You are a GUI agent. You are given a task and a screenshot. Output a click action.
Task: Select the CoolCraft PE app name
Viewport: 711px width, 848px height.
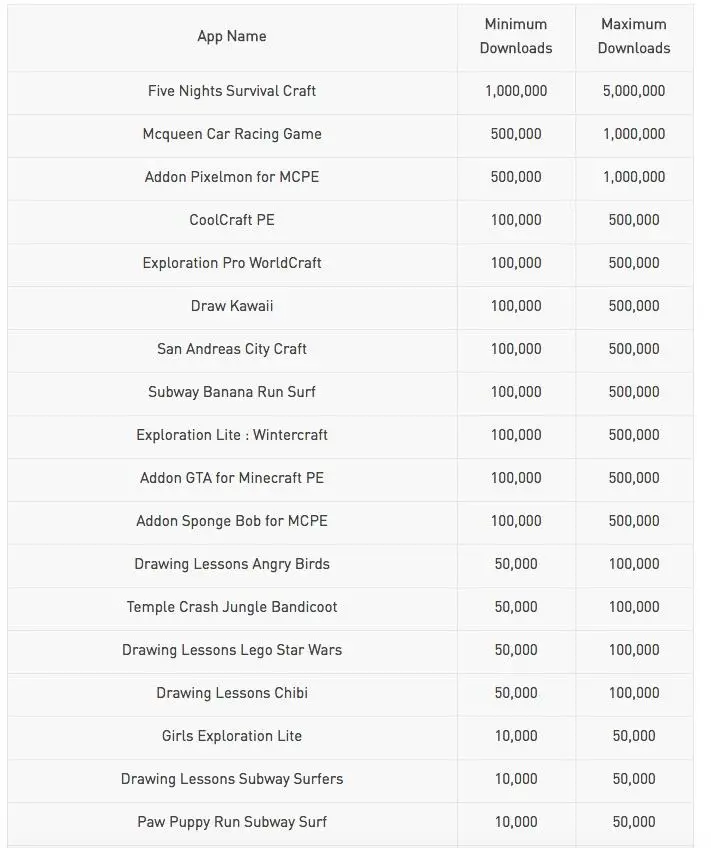point(232,220)
